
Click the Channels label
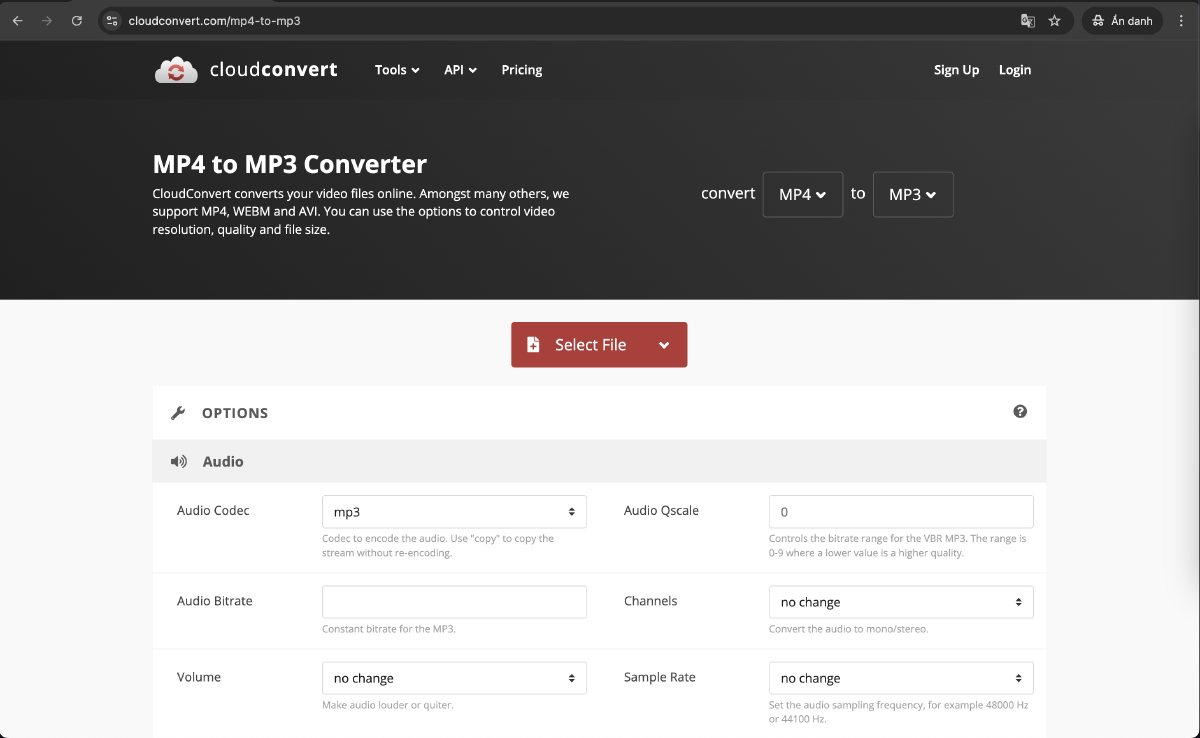click(x=650, y=601)
